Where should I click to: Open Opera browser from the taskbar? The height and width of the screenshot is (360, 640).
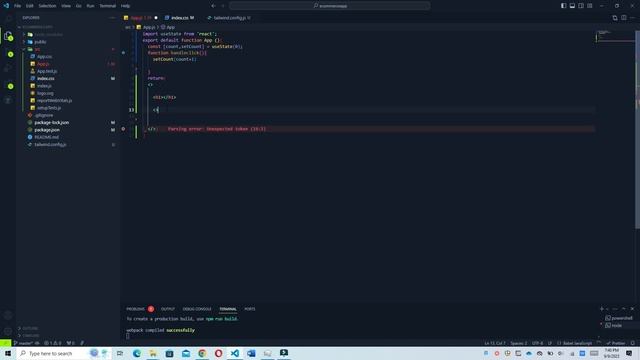218,353
